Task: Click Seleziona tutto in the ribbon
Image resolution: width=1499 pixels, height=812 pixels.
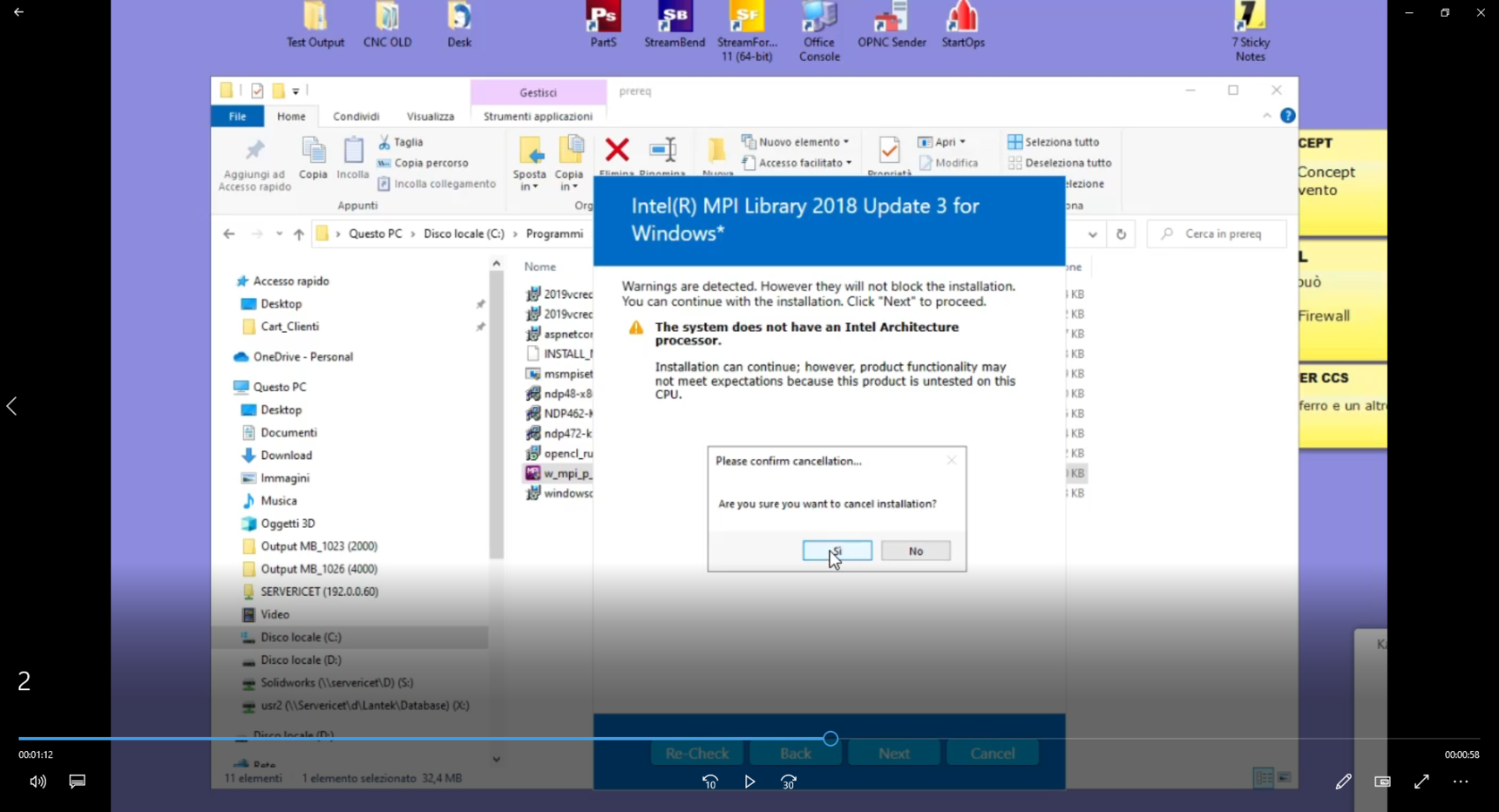Action: (x=1053, y=142)
